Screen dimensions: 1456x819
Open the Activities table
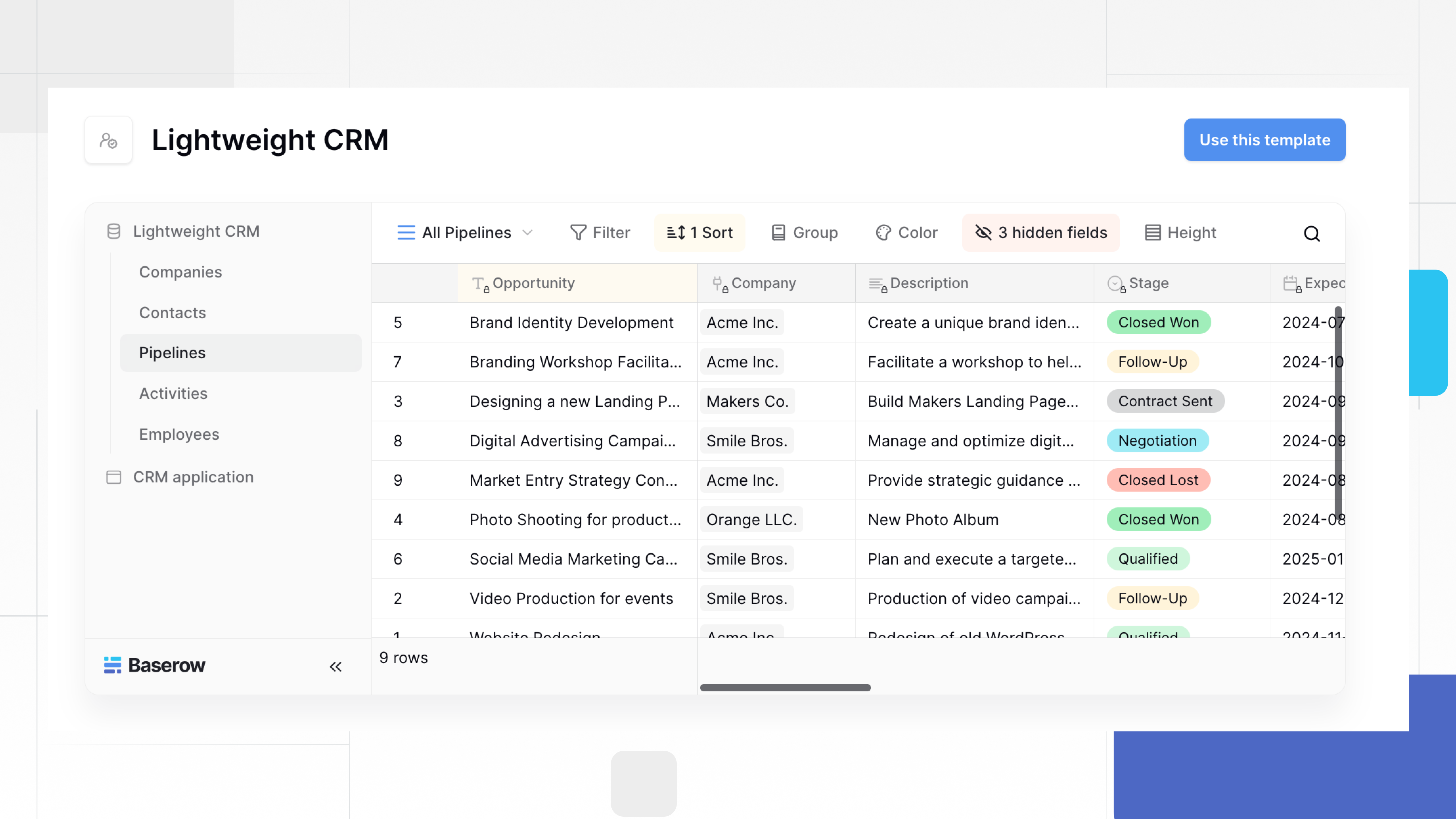173,393
